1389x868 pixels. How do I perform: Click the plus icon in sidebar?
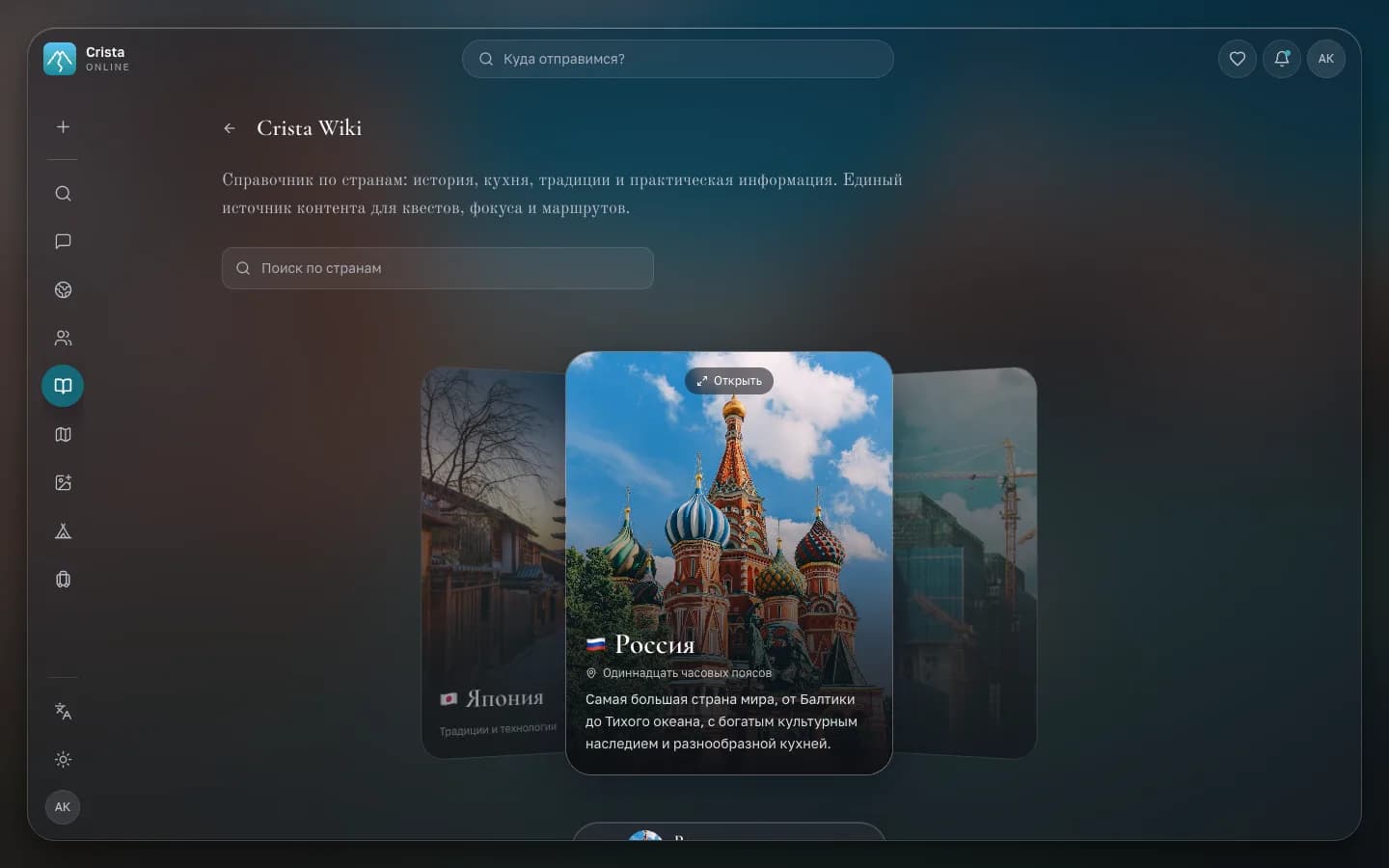[63, 127]
